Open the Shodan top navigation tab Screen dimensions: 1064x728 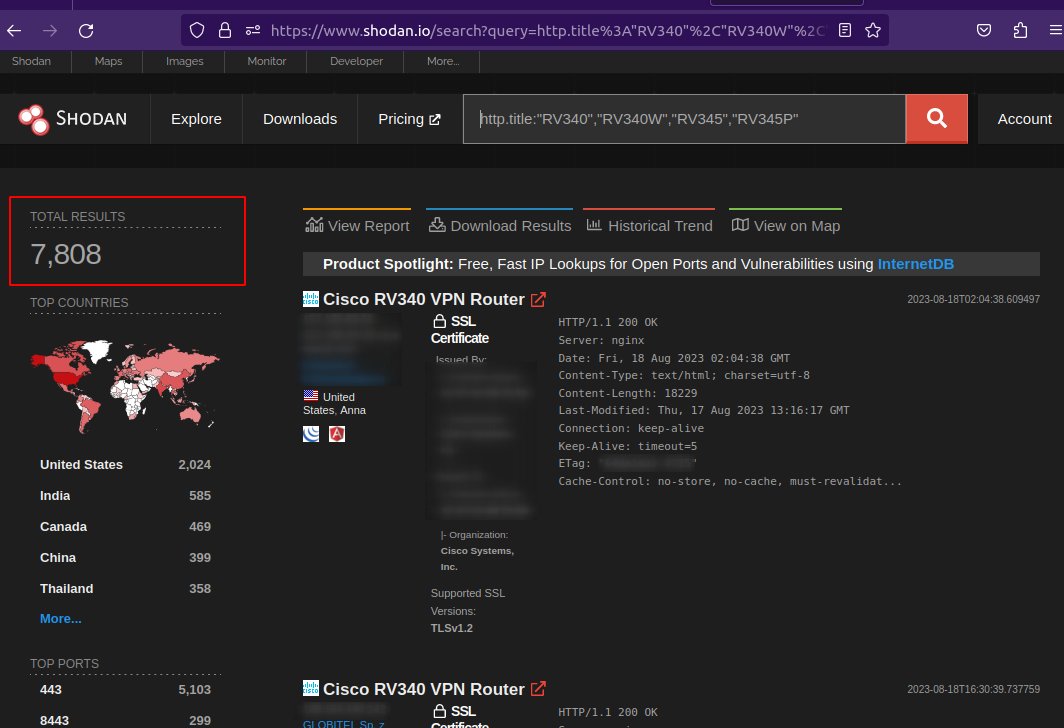click(31, 61)
